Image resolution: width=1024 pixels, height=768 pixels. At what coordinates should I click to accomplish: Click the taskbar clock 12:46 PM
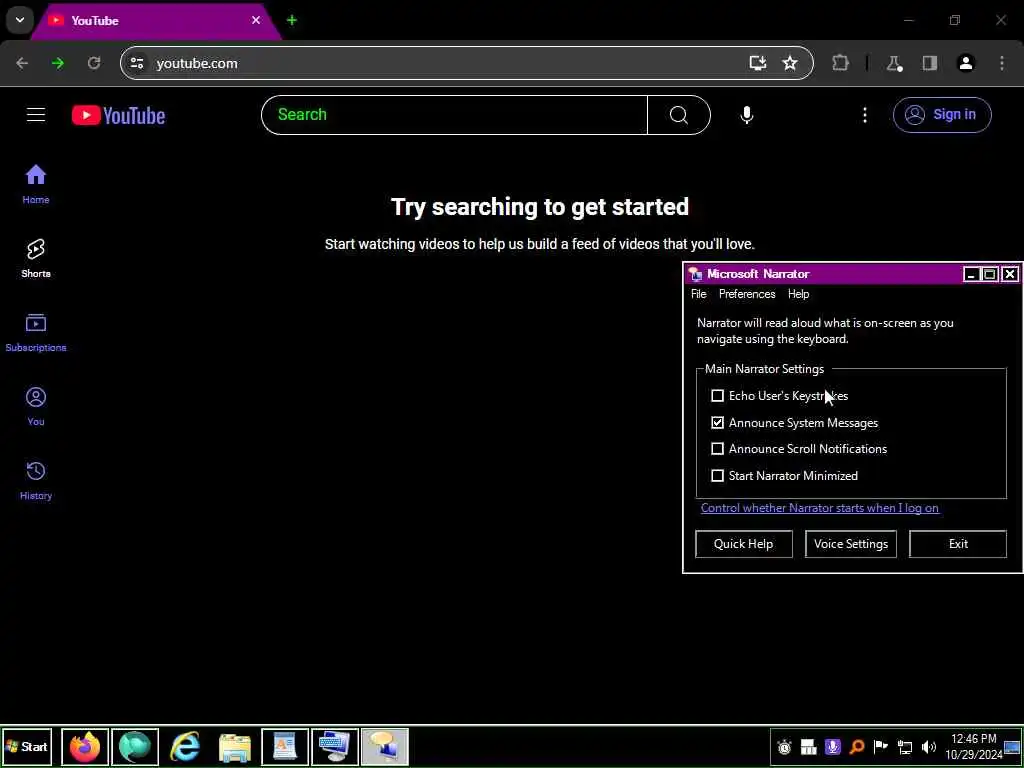[973, 746]
